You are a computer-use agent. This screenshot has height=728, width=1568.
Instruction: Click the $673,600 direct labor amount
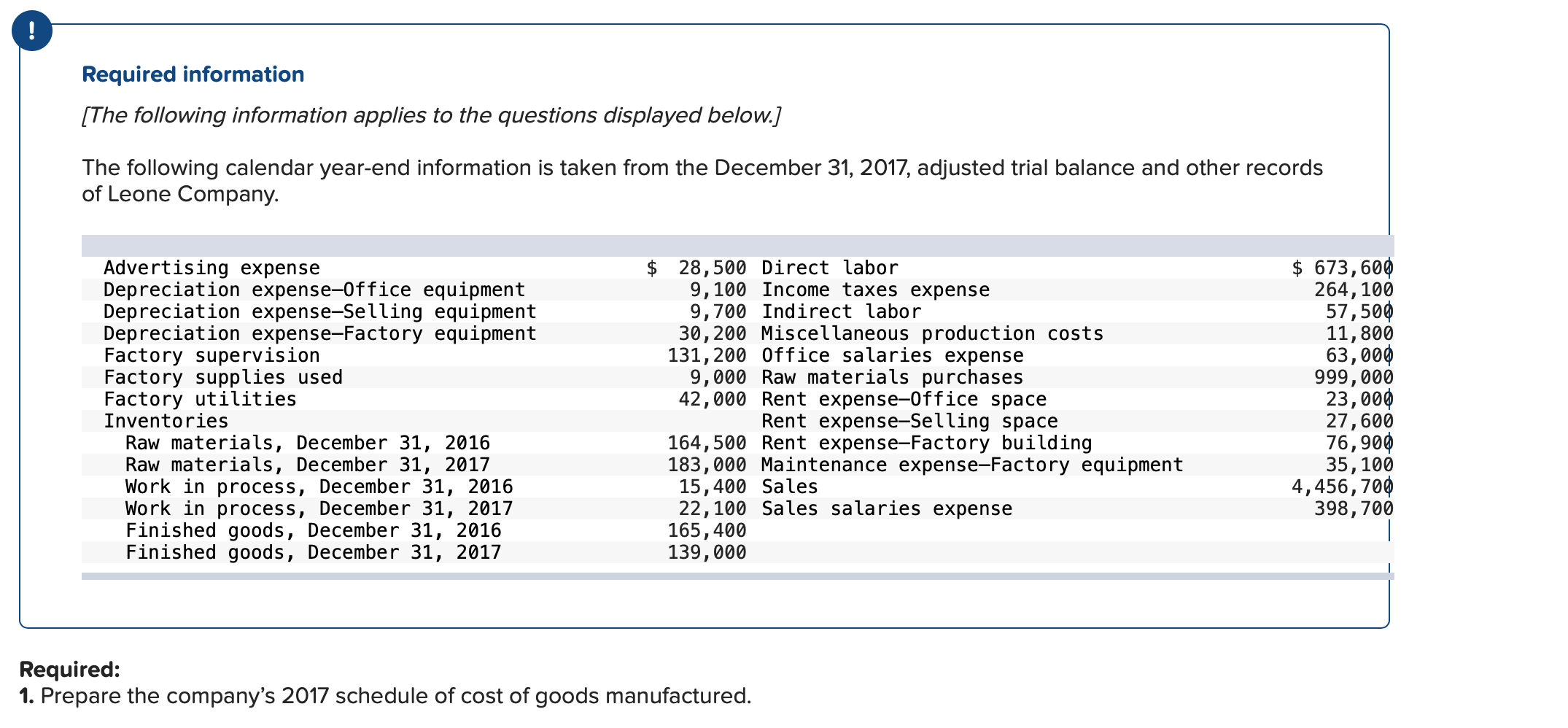point(1343,268)
